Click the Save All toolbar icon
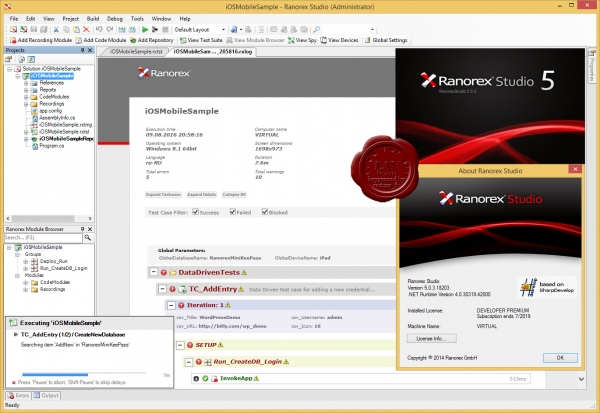 tap(44, 29)
